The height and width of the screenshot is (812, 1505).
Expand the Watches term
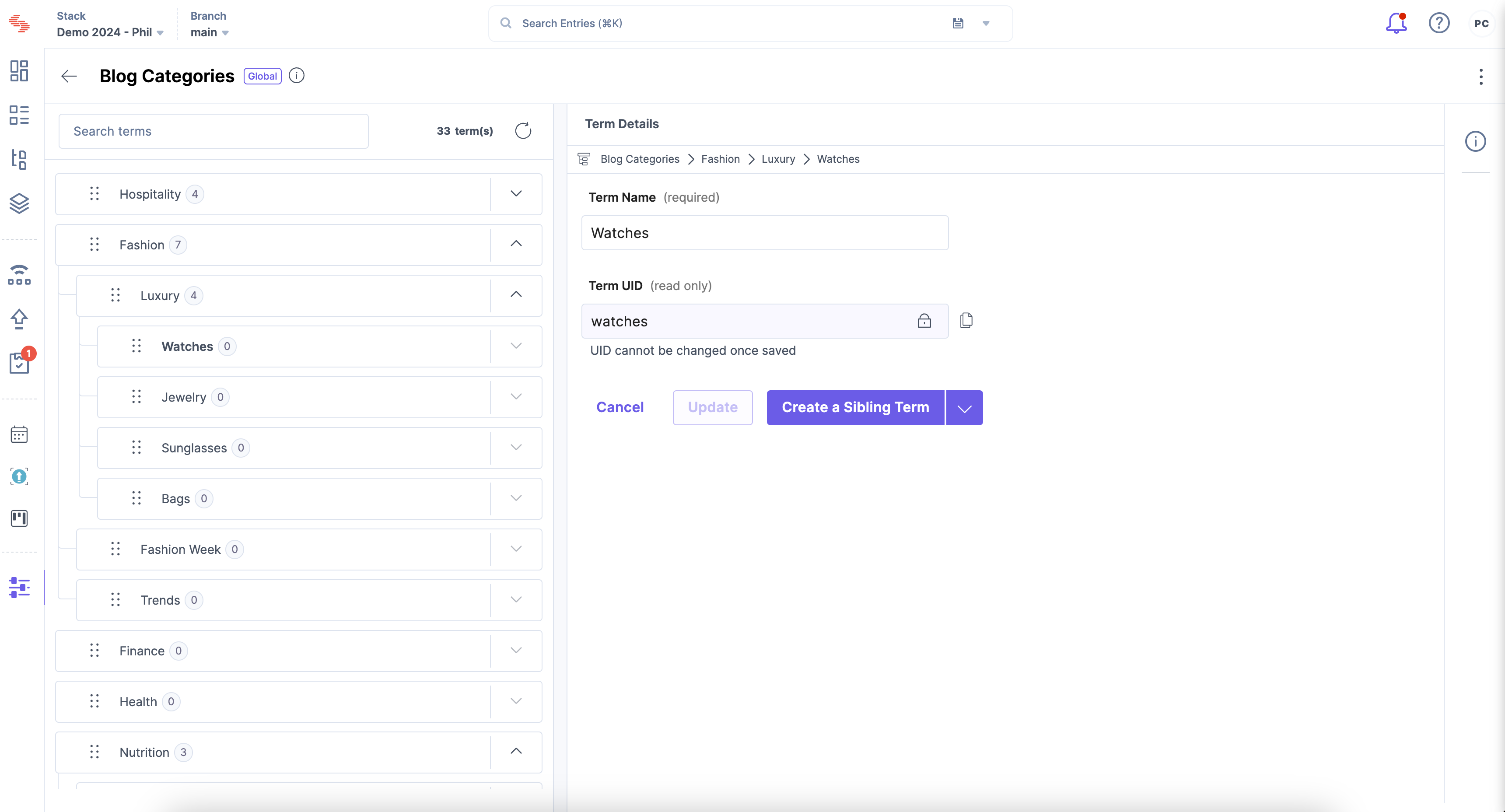(x=516, y=345)
